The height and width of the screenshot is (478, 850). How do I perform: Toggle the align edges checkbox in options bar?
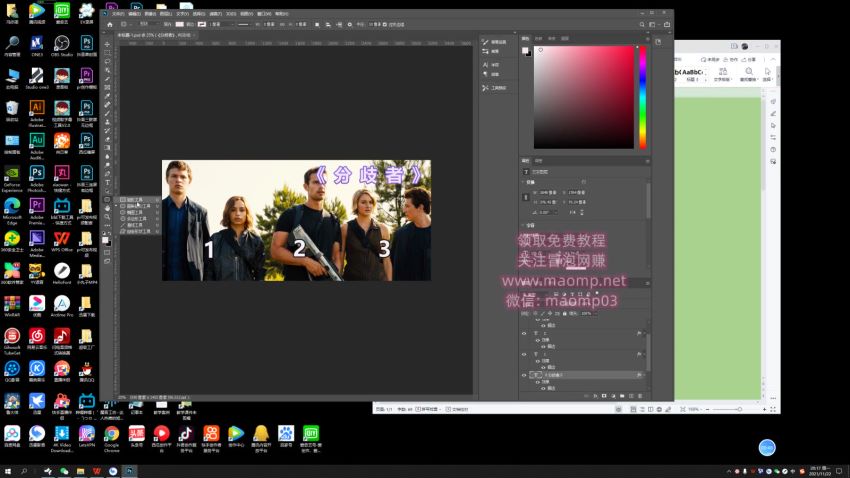coord(384,24)
